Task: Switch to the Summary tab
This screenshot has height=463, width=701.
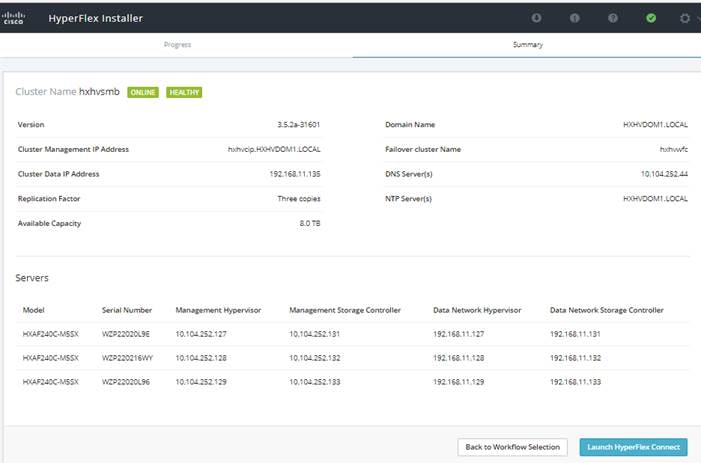Action: (x=528, y=45)
